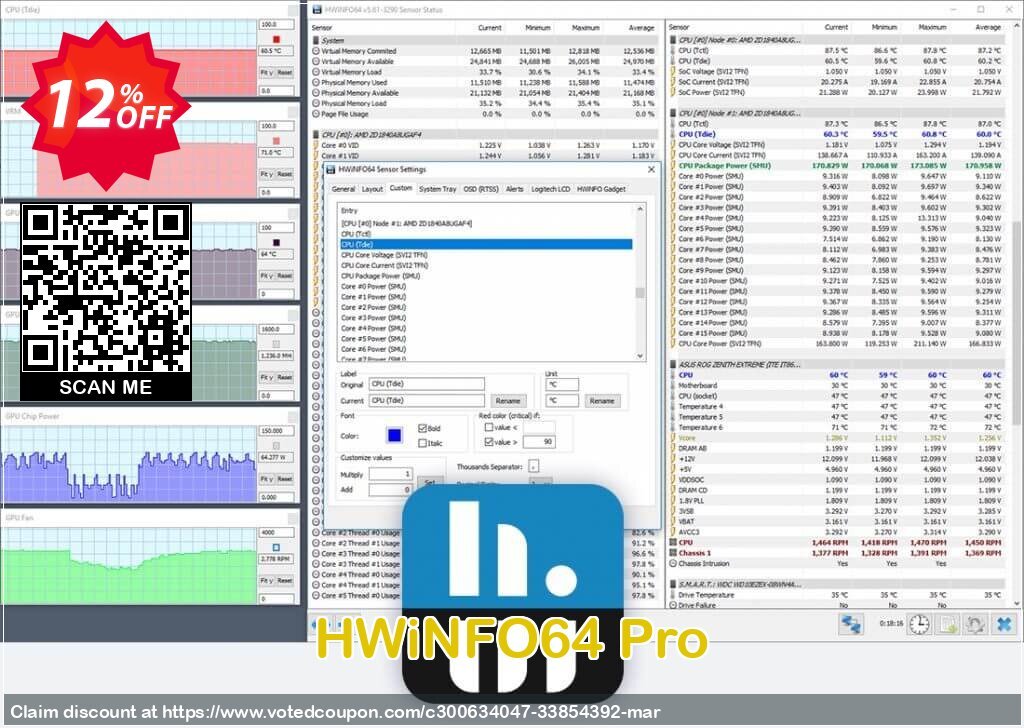
Task: Click Rename button next to the unit field
Action: [602, 401]
